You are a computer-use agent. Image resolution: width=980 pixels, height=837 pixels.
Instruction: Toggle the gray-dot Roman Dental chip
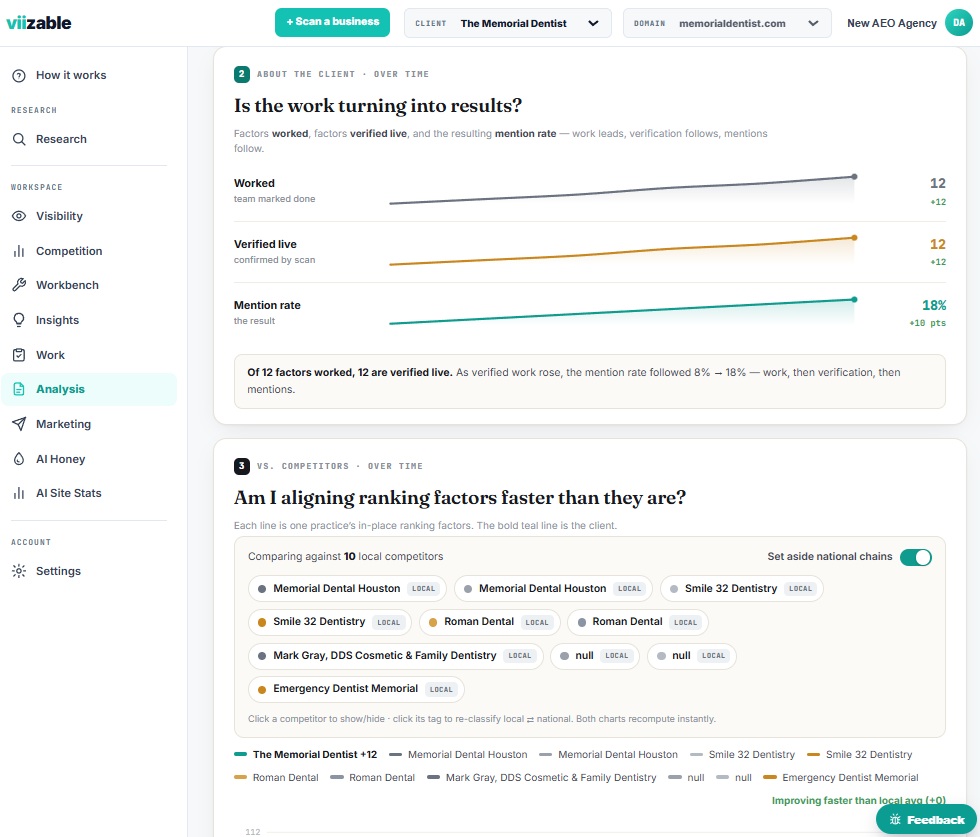coord(638,622)
